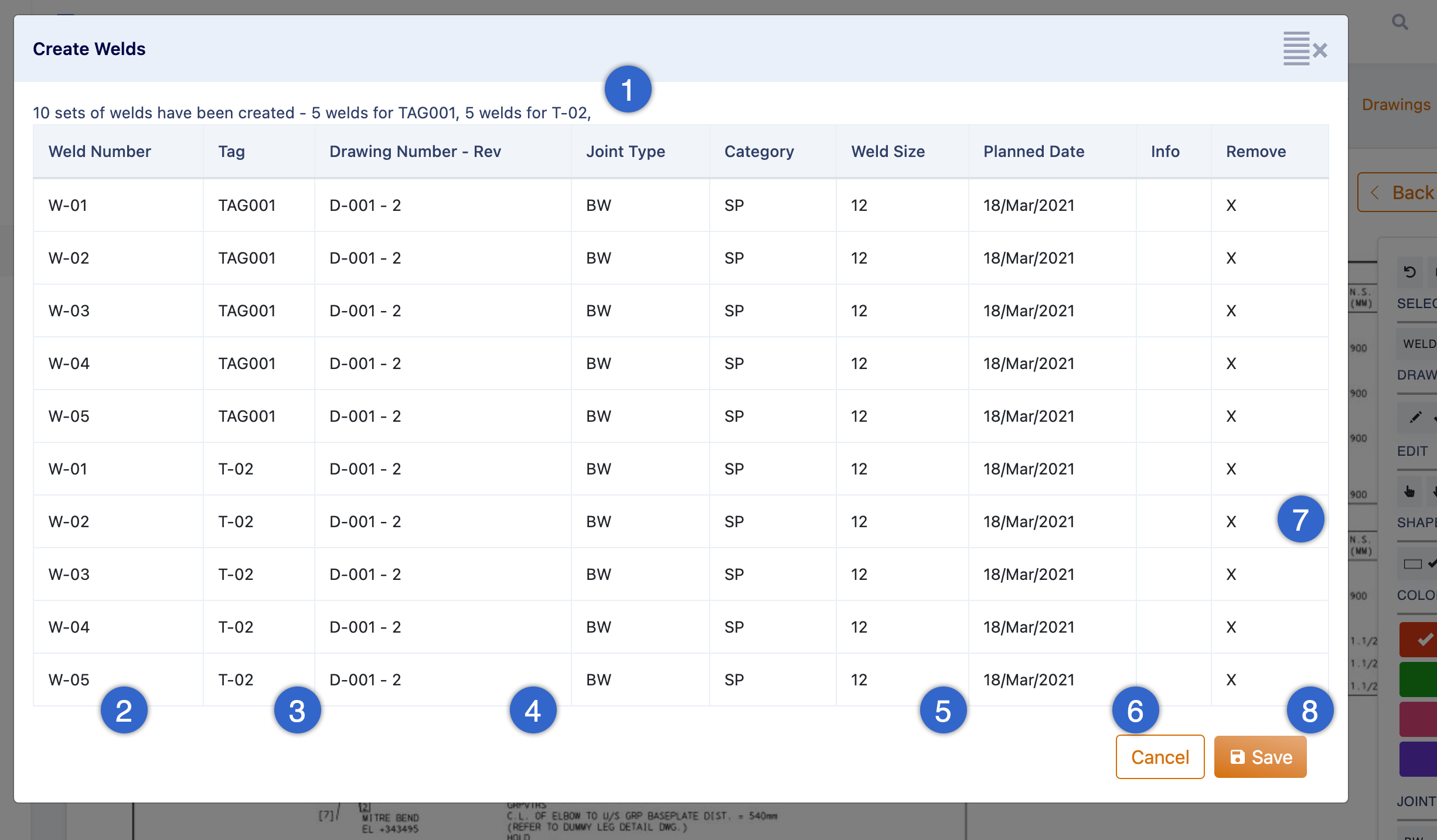Screen dimensions: 1437x840
Task: Click the Save button
Action: (x=1260, y=757)
